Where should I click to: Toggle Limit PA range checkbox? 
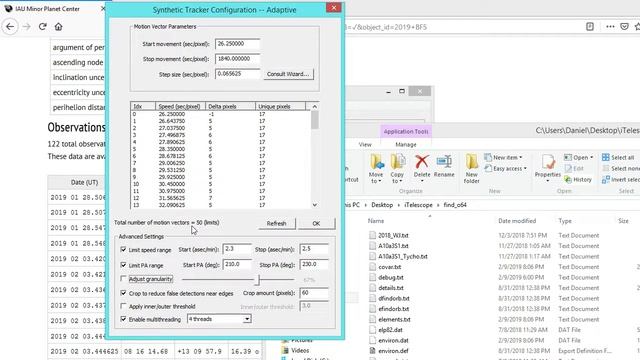(123, 265)
